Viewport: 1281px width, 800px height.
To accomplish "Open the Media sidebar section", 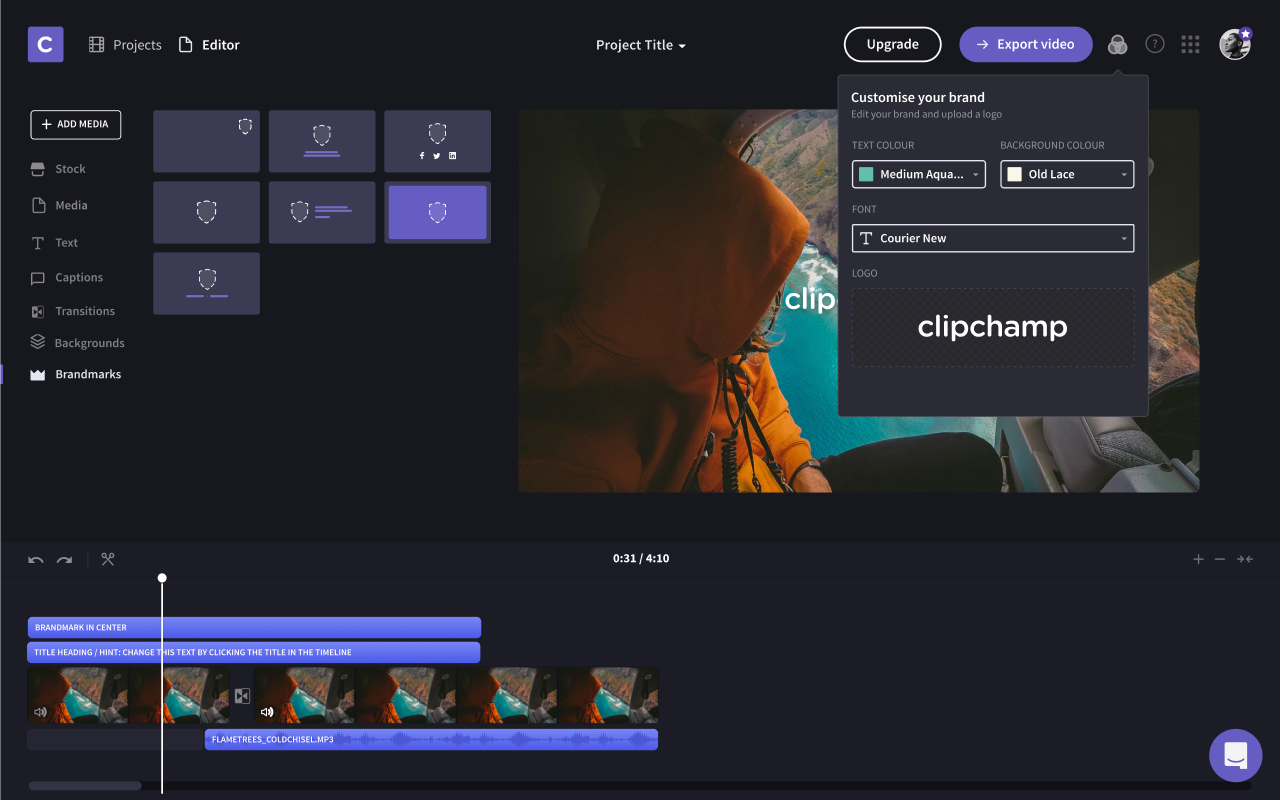I will tap(59, 205).
